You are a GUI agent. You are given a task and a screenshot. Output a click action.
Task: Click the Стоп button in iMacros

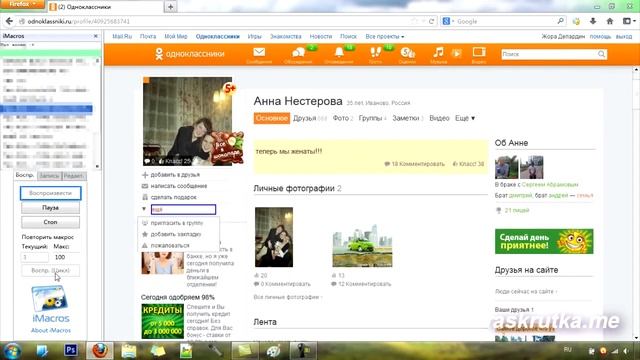[x=51, y=222]
